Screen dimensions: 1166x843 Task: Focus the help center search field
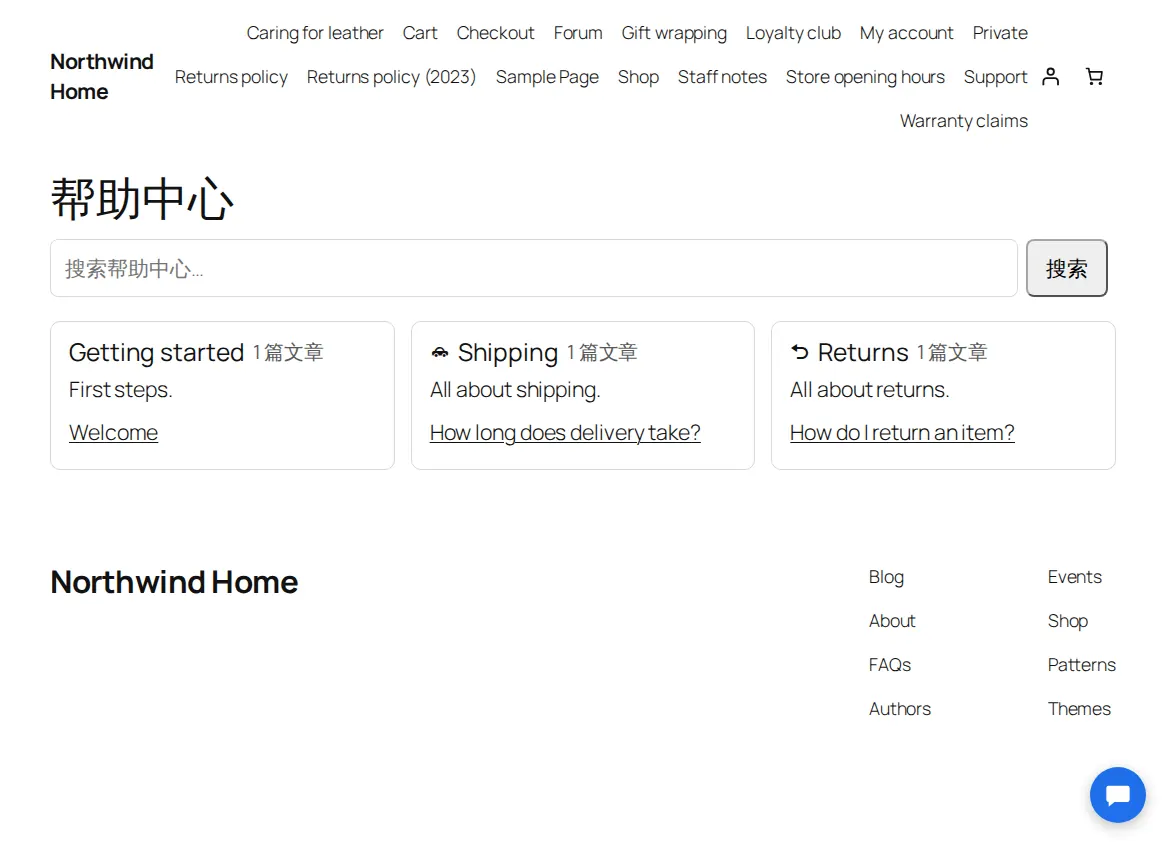tap(533, 268)
